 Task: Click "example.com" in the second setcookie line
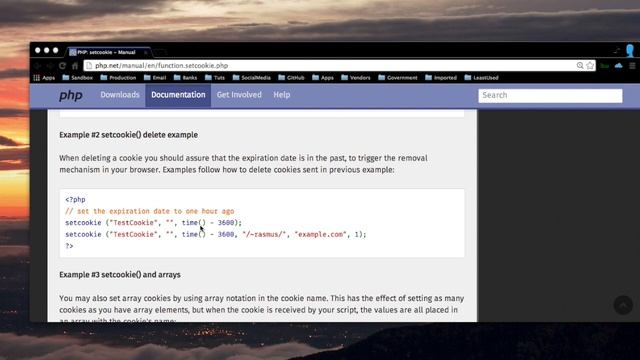pos(320,234)
